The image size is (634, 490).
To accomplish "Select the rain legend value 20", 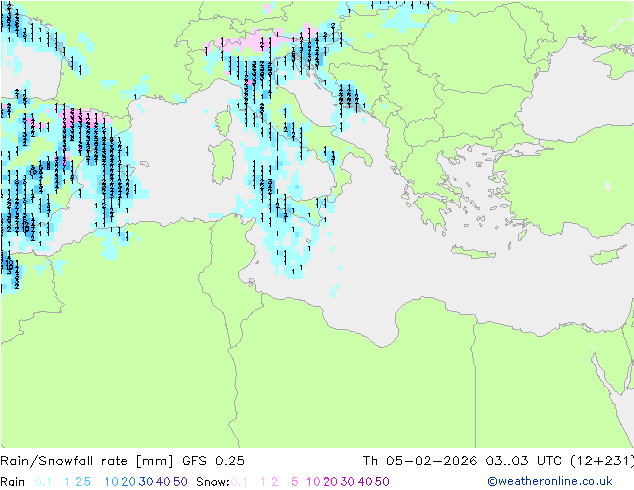I will point(128,482).
